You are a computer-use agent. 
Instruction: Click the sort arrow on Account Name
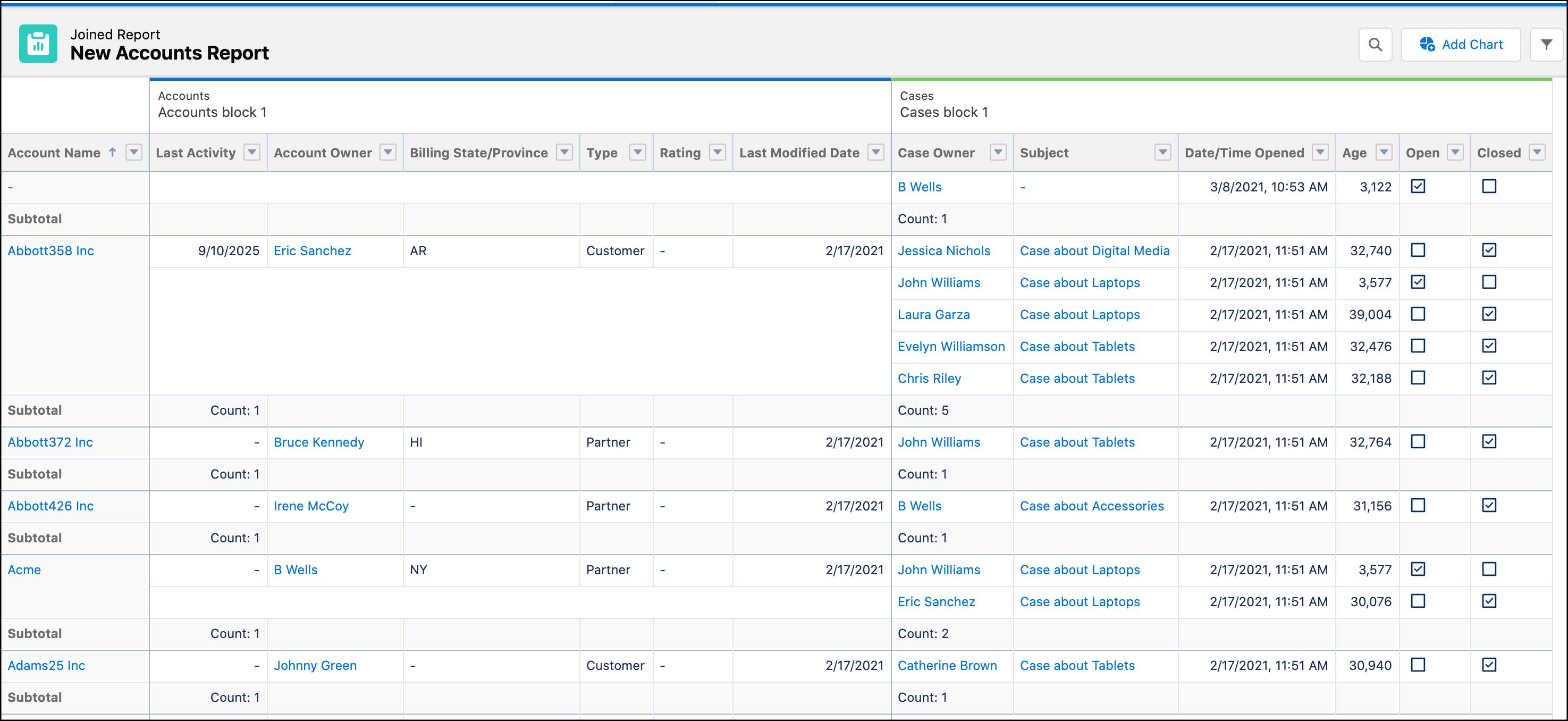point(113,153)
